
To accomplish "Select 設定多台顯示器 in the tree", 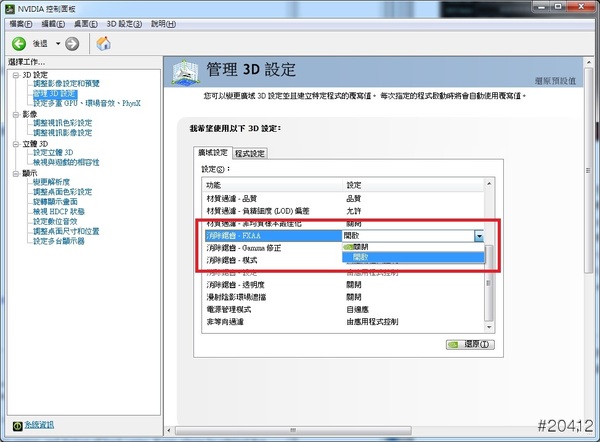I will click(x=59, y=241).
